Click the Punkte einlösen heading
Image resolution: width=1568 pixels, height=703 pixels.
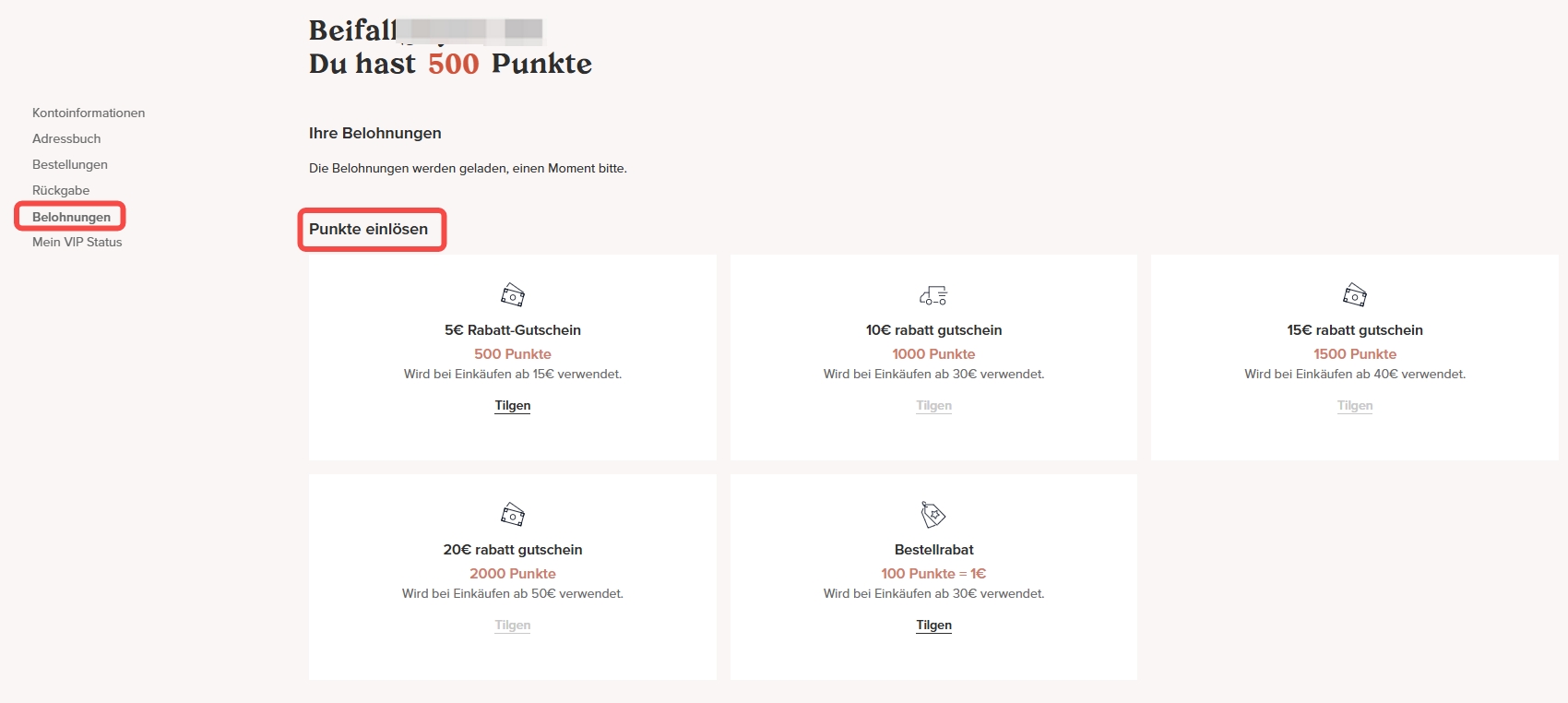tap(368, 229)
